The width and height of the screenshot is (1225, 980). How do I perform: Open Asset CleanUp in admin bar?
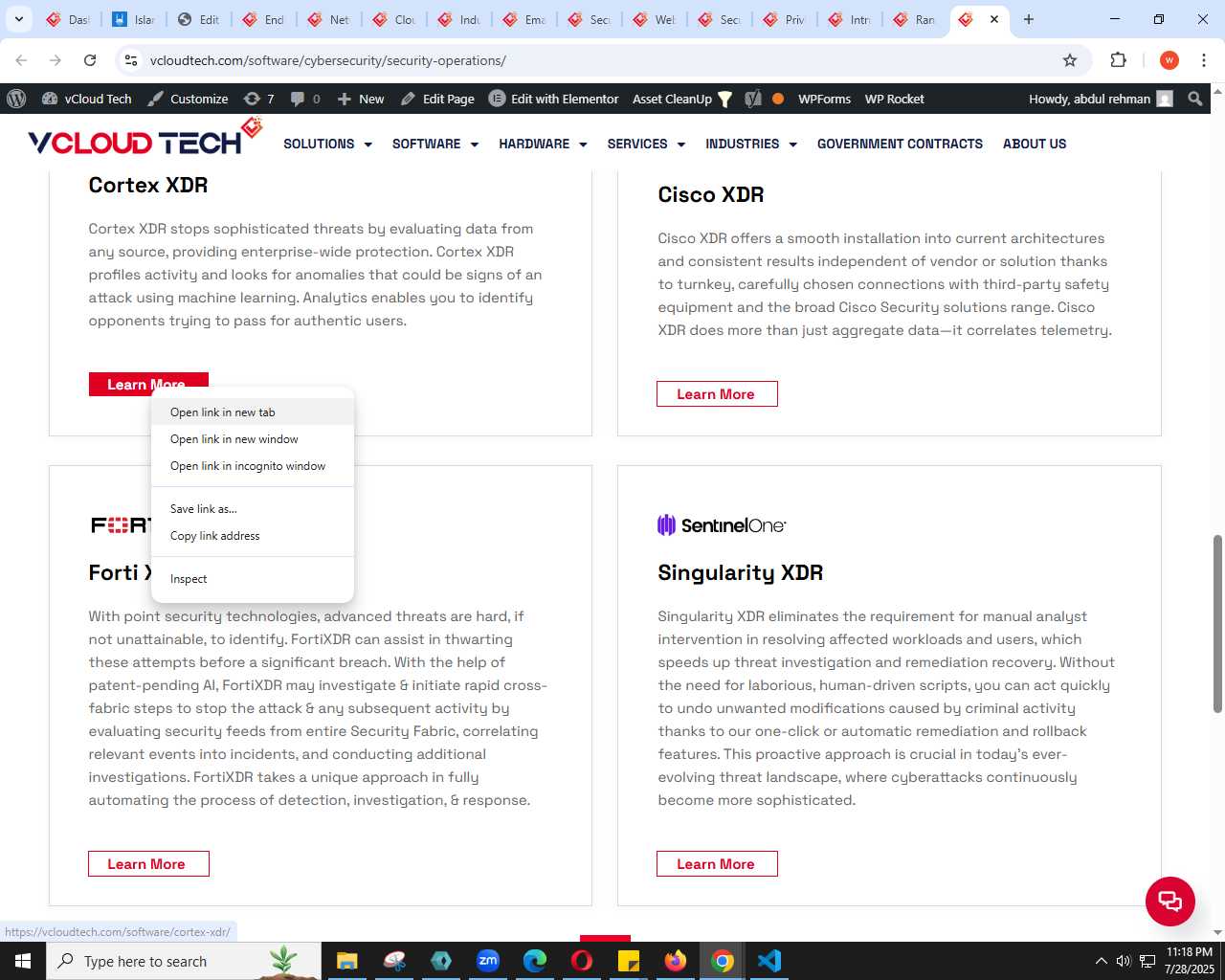click(682, 99)
